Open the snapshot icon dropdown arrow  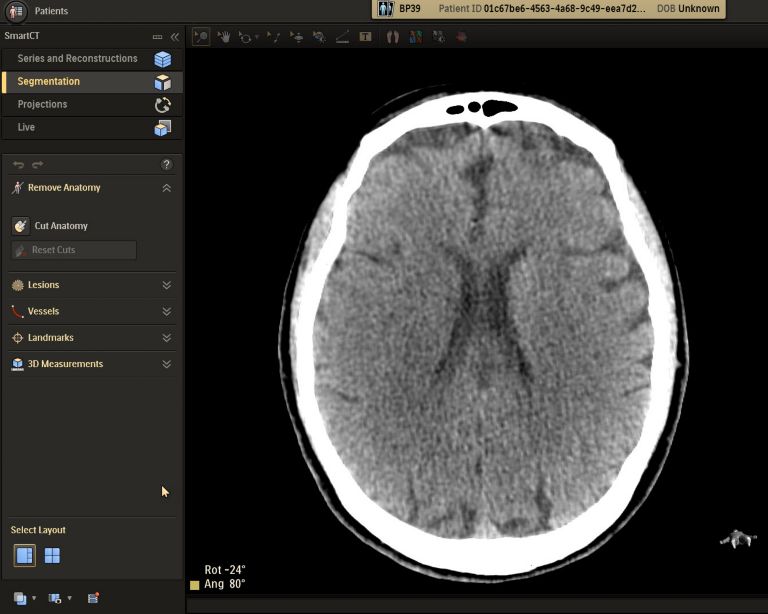(x=70, y=598)
